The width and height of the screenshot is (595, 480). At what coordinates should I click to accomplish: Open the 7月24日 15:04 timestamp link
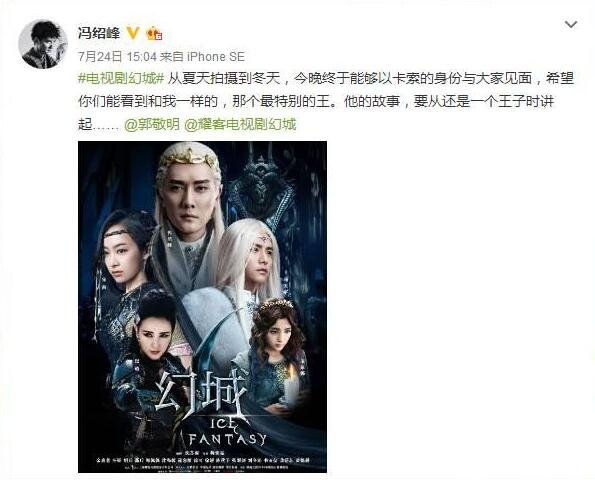(117, 57)
